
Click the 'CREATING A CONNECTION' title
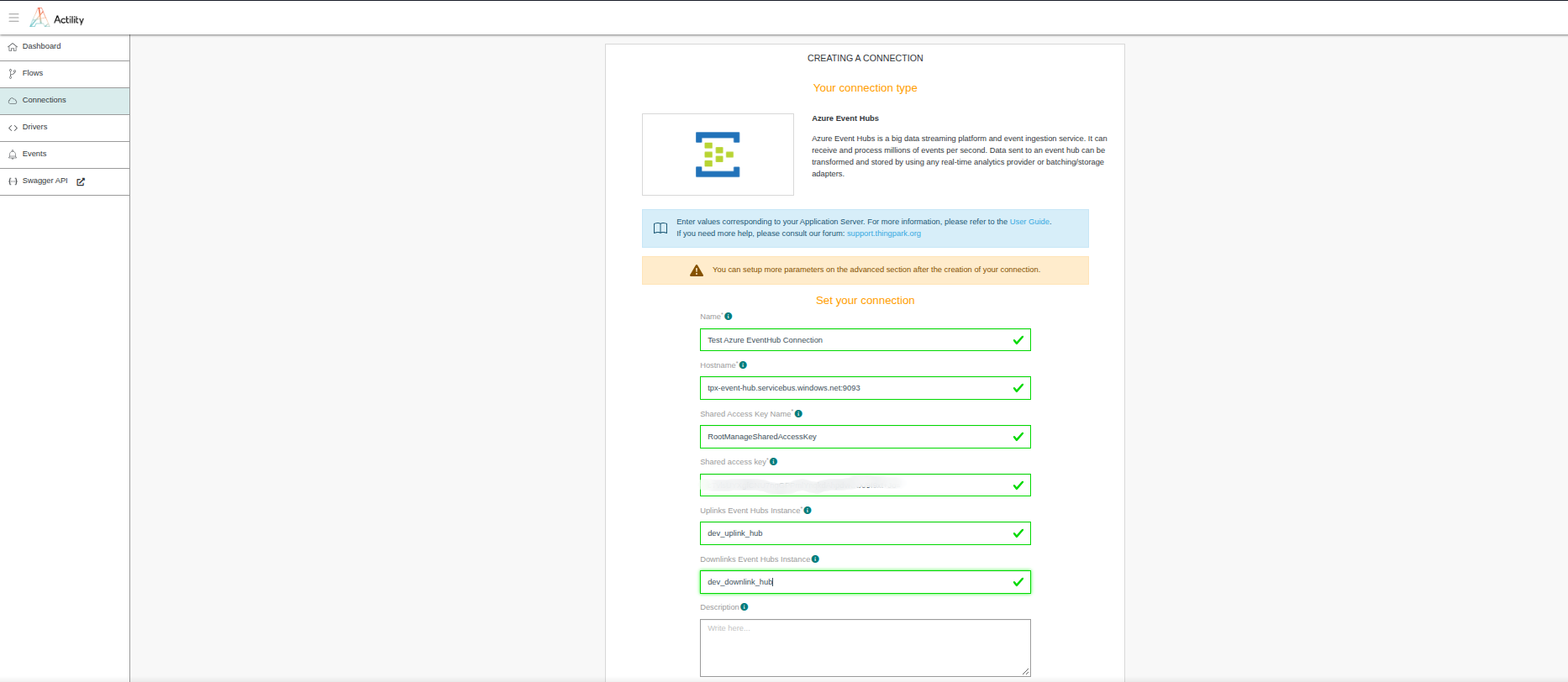(x=865, y=58)
